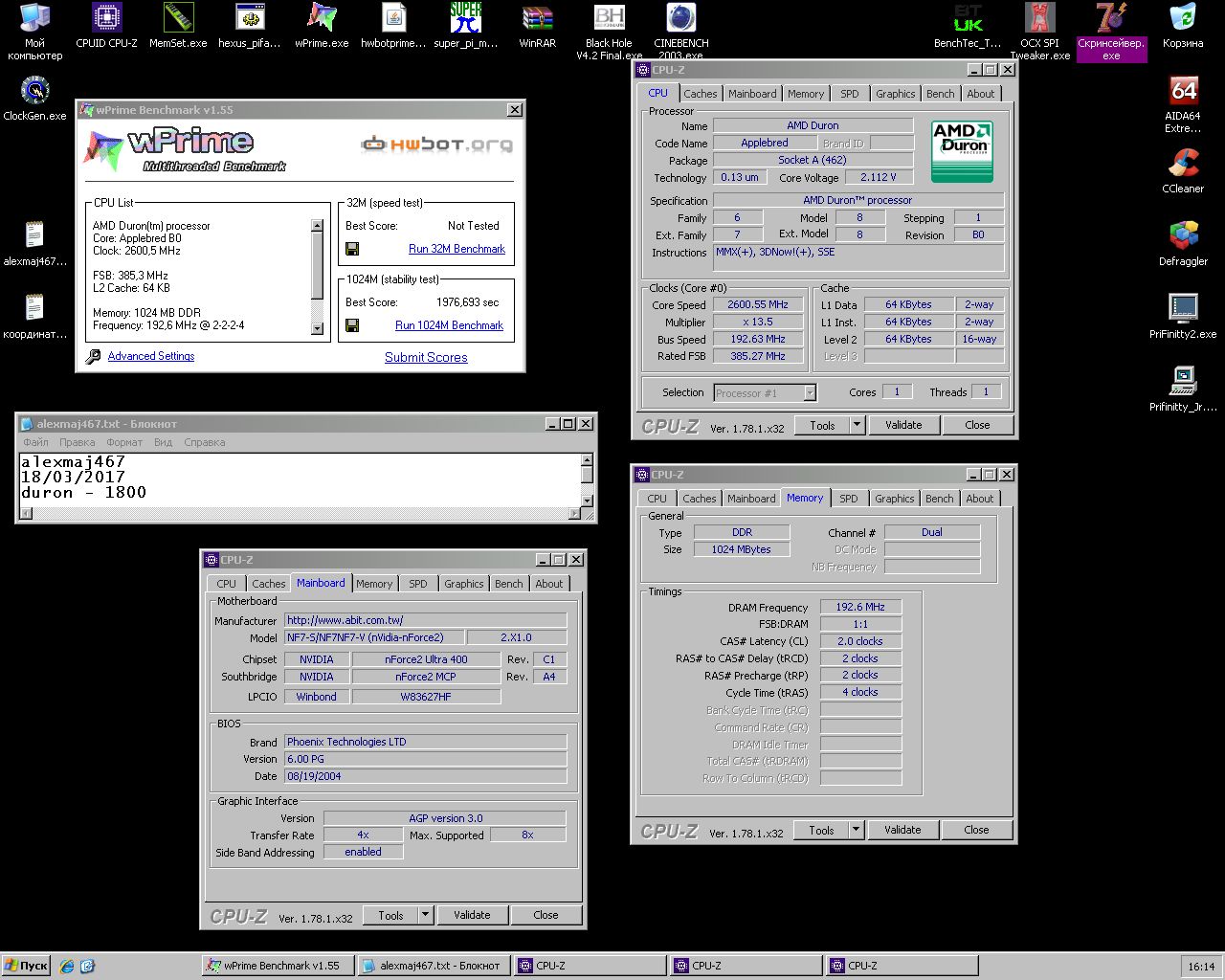This screenshot has width=1225, height=980.
Task: Open Файл menu in Notepad
Action: [x=35, y=442]
